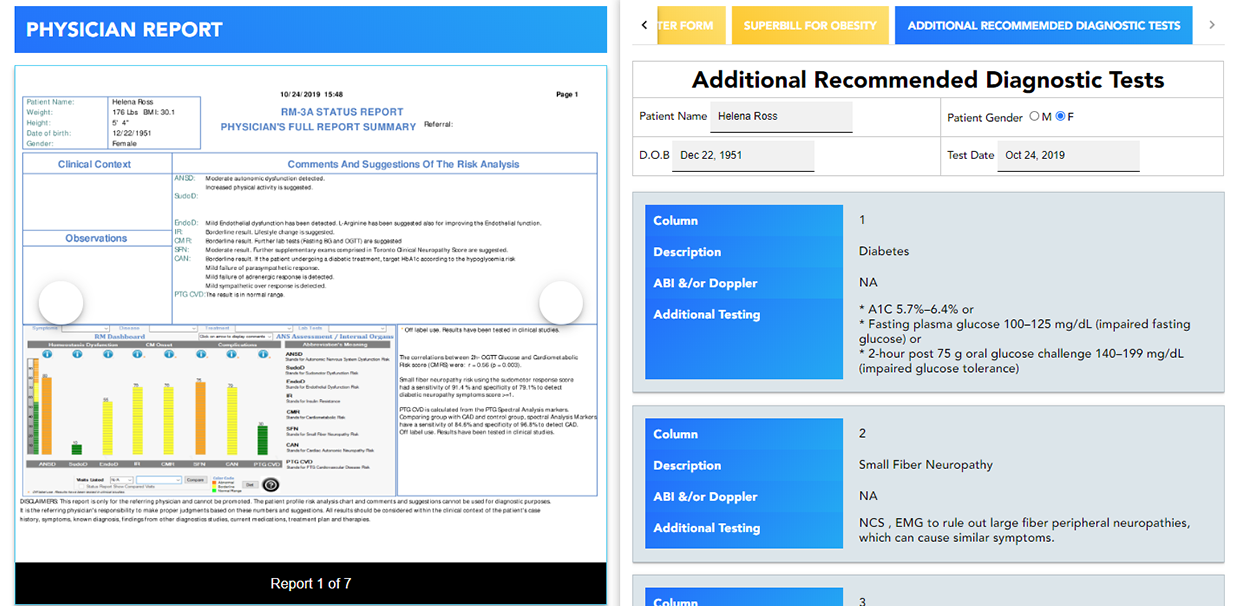
Task: Click the Patient Name field showing Helena Ross
Action: pos(780,117)
